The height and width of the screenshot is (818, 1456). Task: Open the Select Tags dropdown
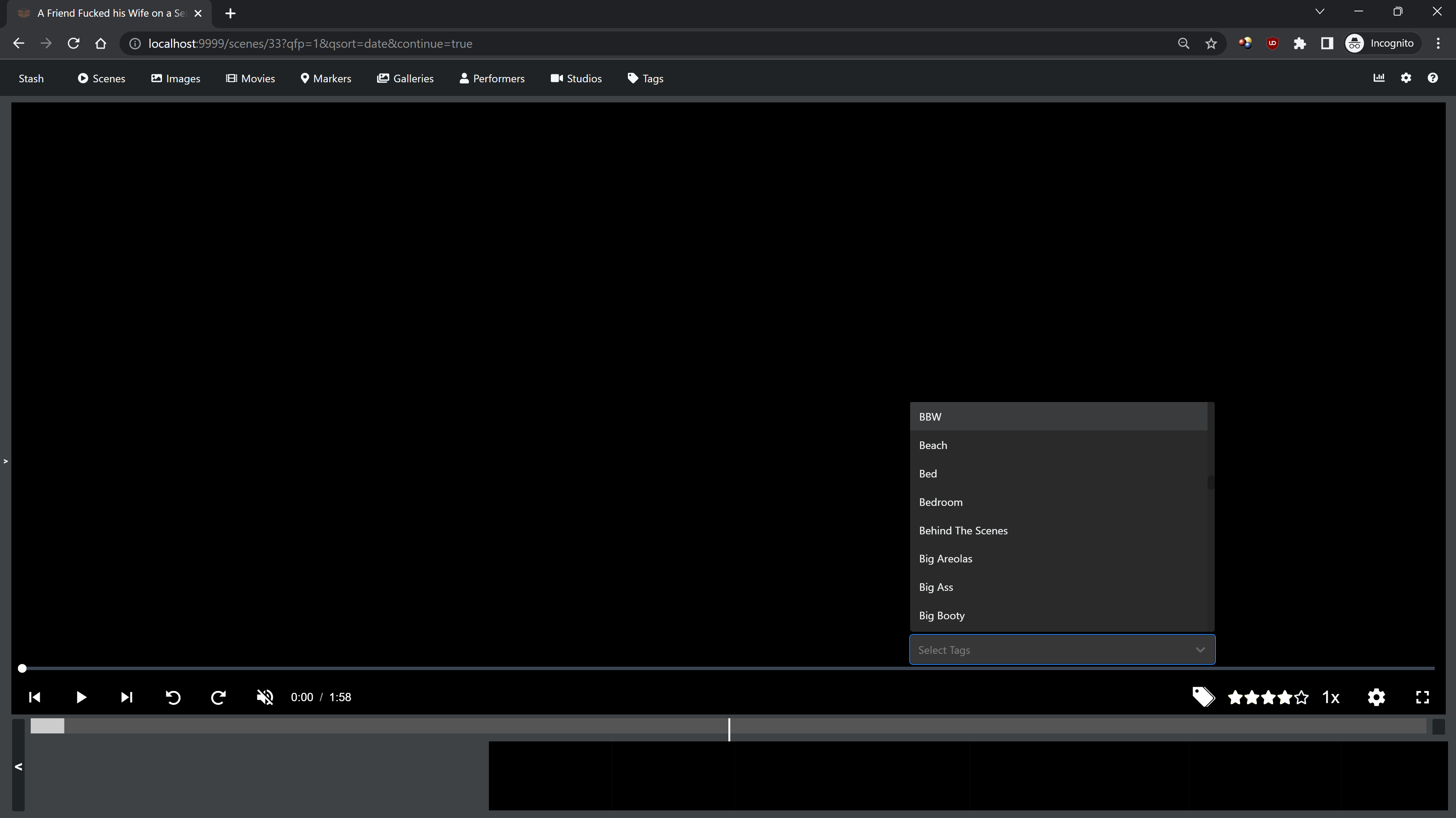tap(1061, 650)
